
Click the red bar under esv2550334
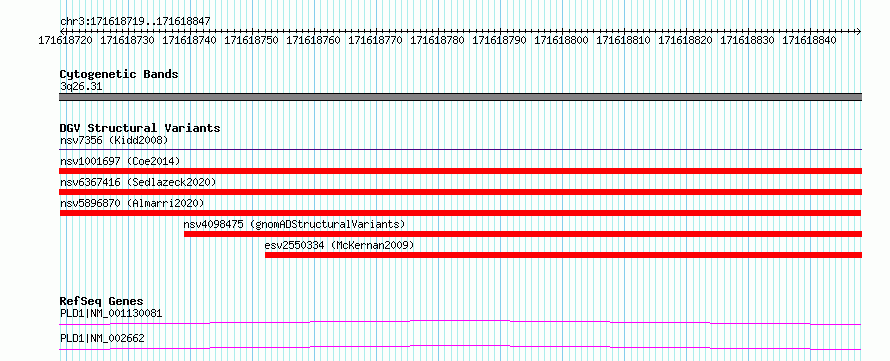tap(564, 255)
